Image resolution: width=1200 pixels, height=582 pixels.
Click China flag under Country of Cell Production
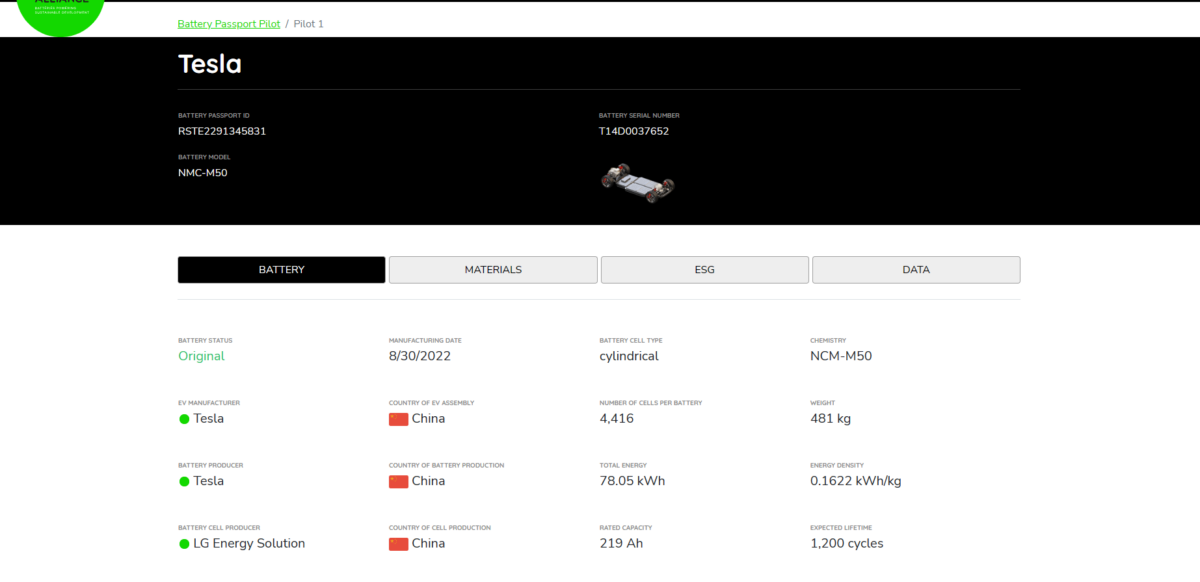pyautogui.click(x=398, y=544)
